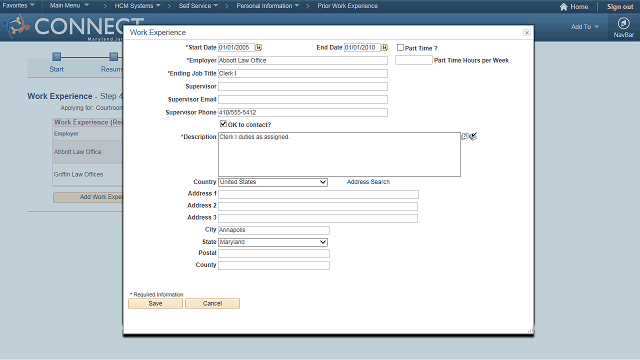Close the Work Experience dialog
Viewport: 640px width, 360px height.
coord(527,33)
